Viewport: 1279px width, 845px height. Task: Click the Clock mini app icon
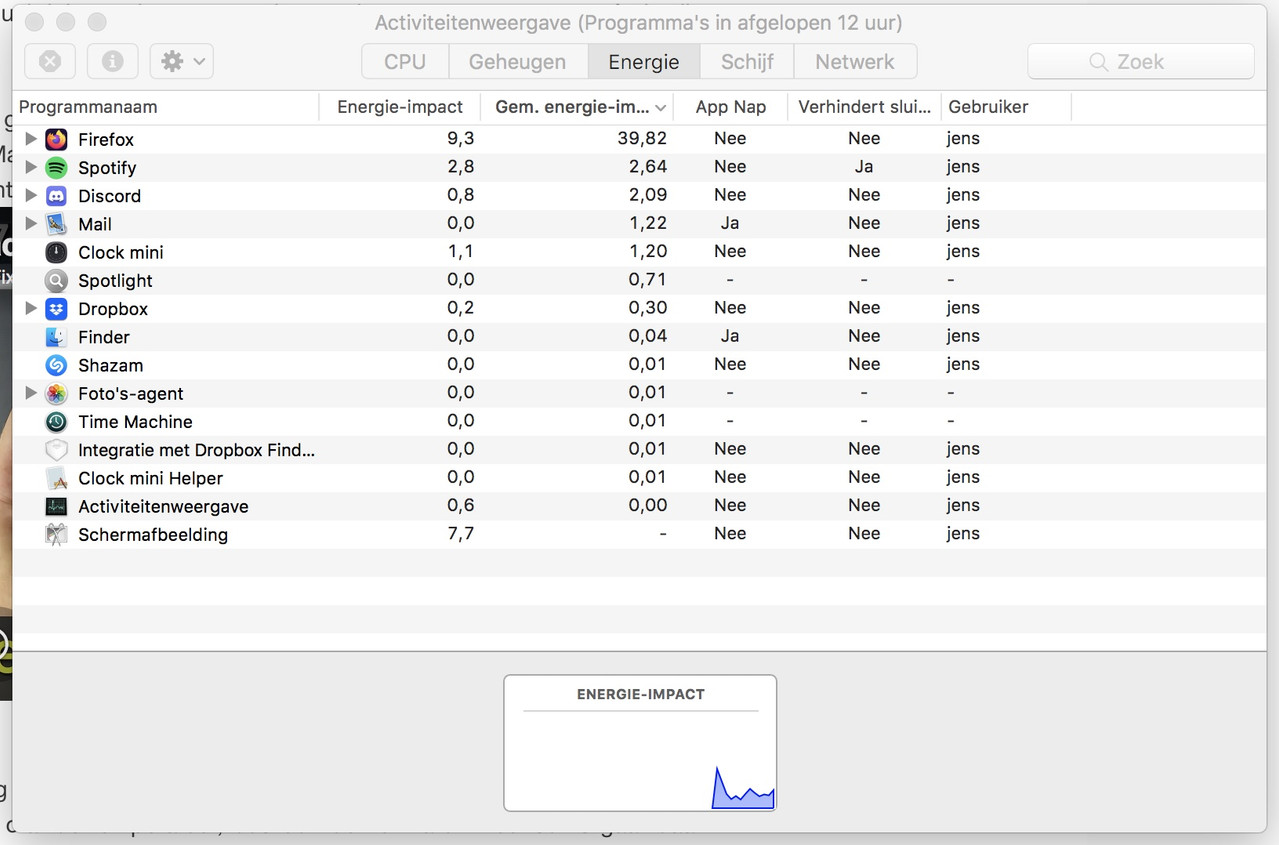click(56, 252)
